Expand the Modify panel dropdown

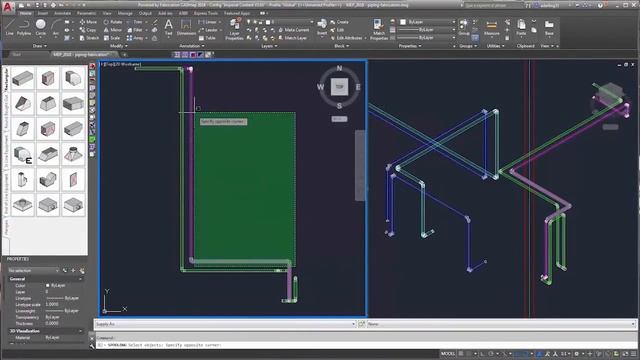pyautogui.click(x=119, y=46)
